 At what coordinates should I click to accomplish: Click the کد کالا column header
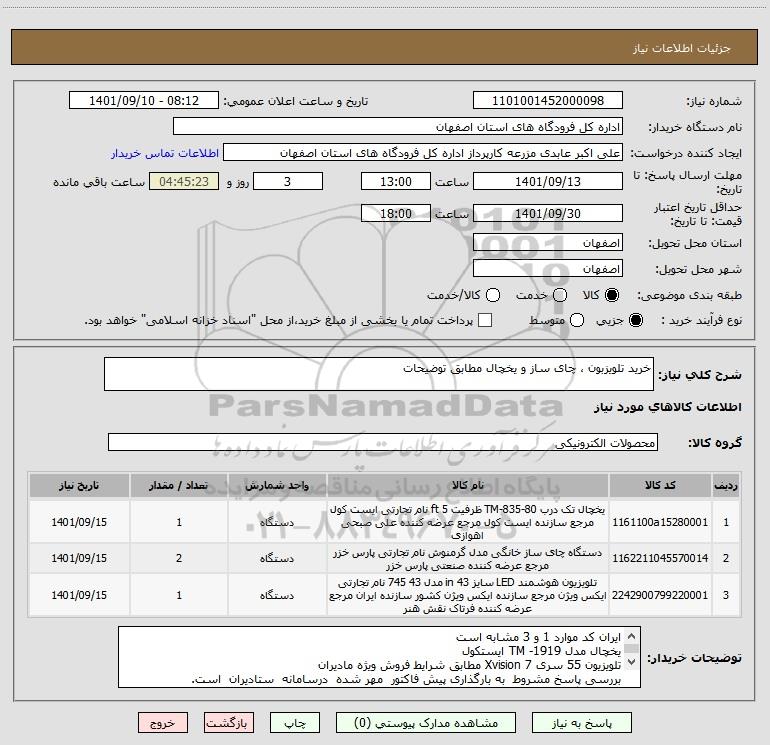click(x=660, y=486)
